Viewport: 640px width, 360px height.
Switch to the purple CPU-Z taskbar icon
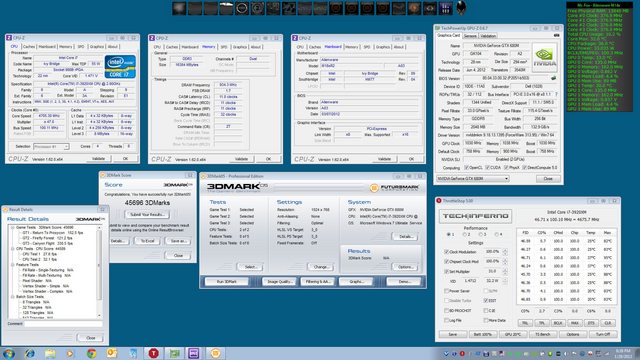click(x=193, y=353)
